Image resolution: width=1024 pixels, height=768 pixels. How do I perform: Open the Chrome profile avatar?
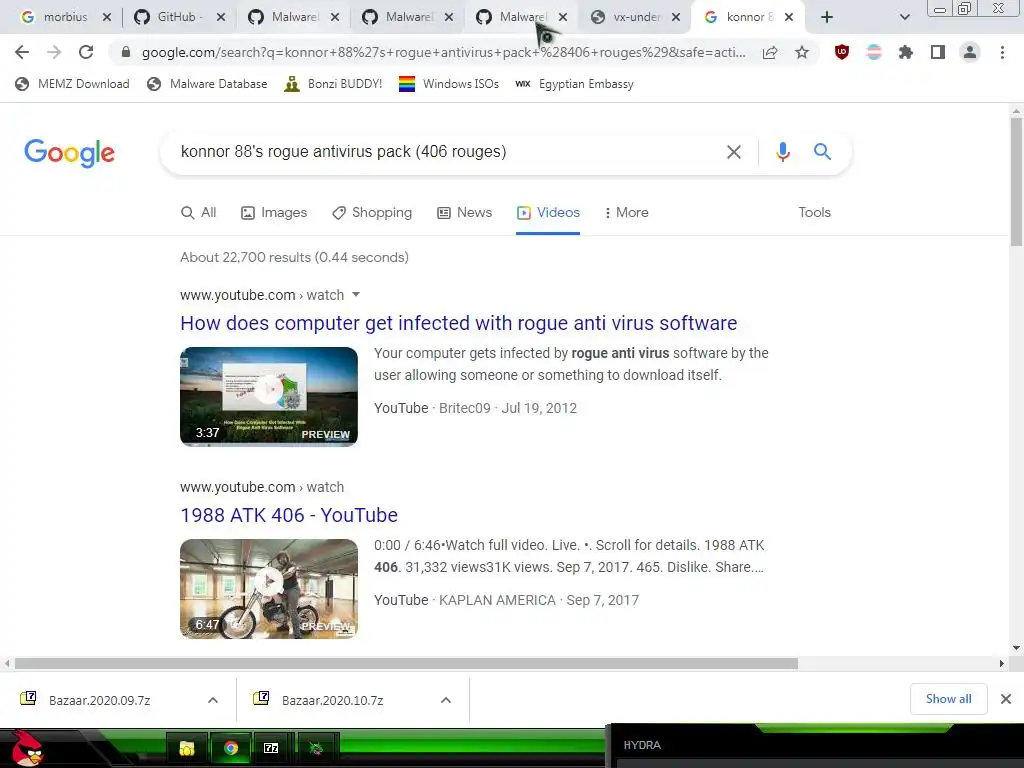pos(970,52)
